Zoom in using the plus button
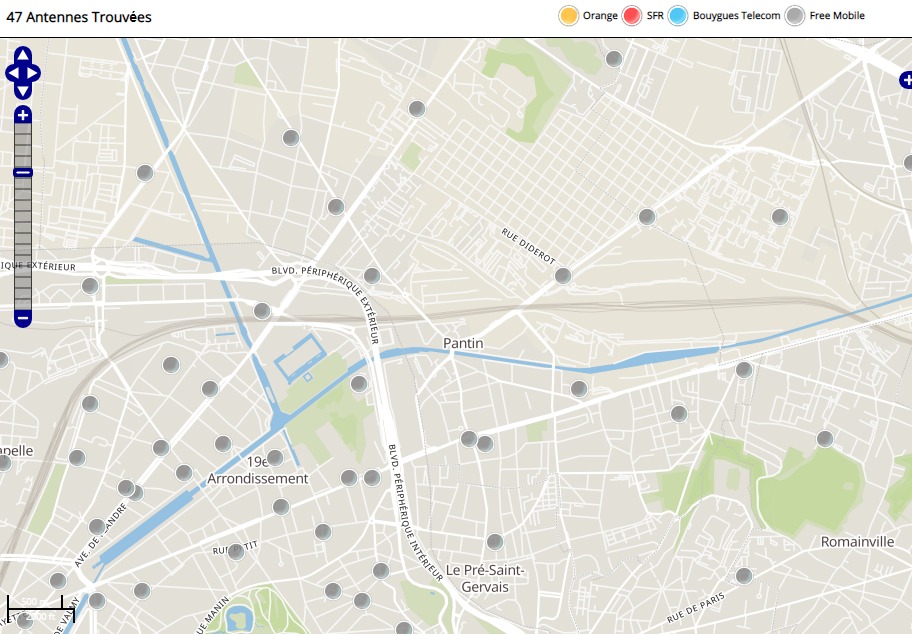 coord(23,115)
